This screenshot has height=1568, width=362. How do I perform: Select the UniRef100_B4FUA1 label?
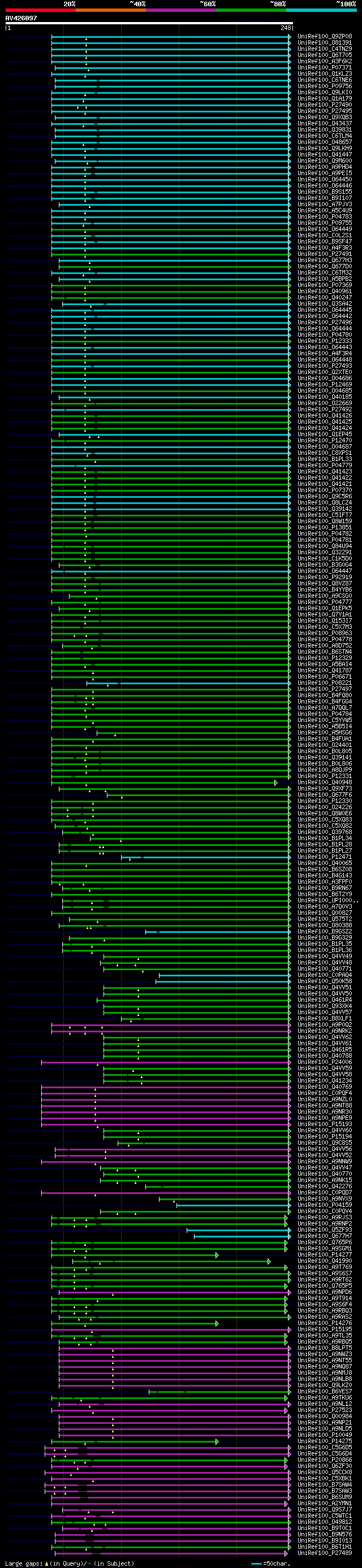324,739
